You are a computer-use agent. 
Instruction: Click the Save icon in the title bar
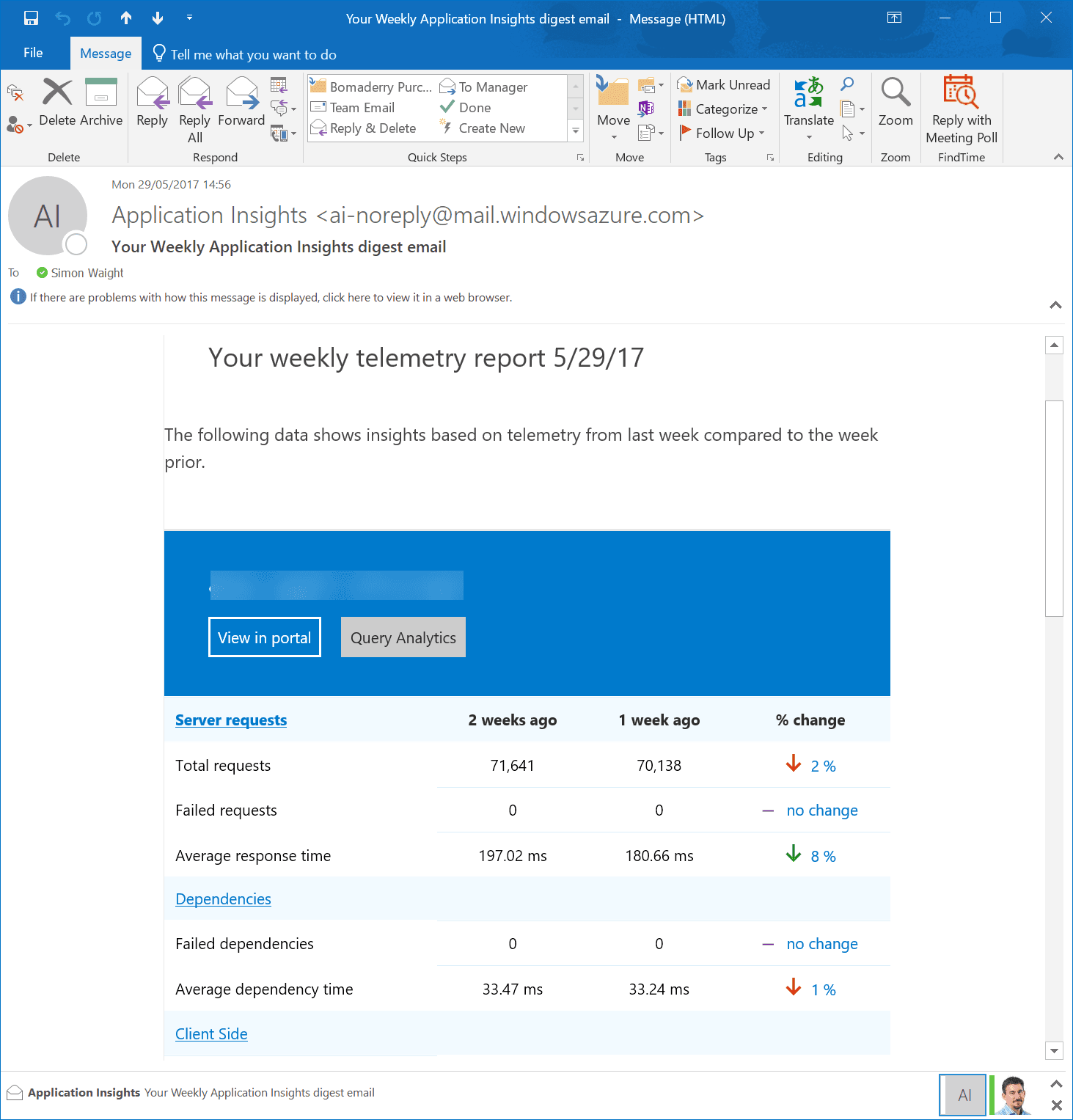pos(31,18)
